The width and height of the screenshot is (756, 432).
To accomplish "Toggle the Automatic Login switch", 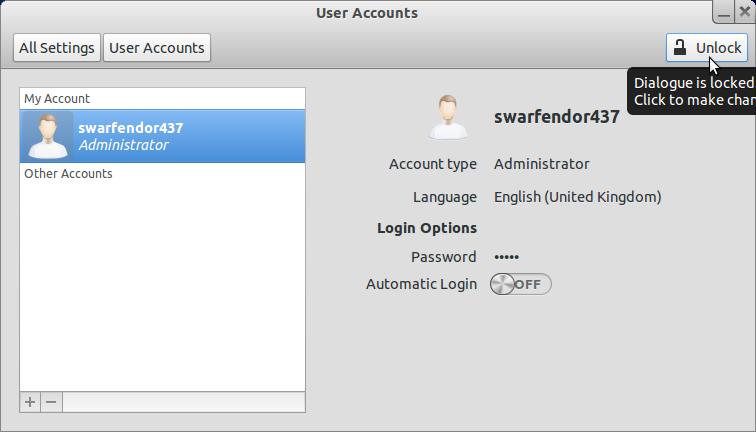I will (520, 284).
